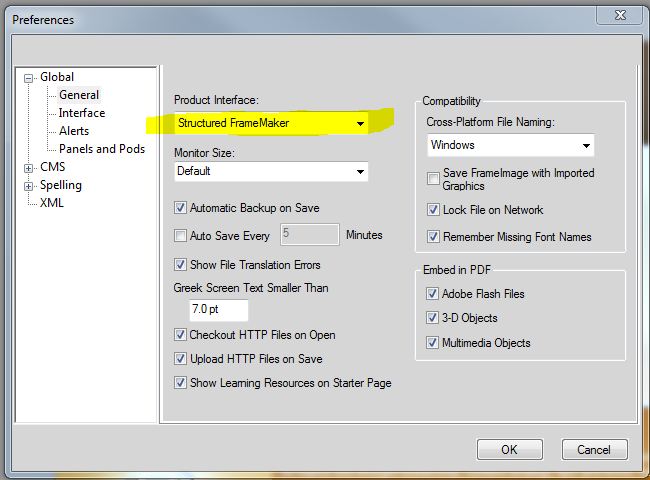Toggle Checkout HTTP Files on Open
Viewport: 650px width, 480px height.
coord(180,334)
